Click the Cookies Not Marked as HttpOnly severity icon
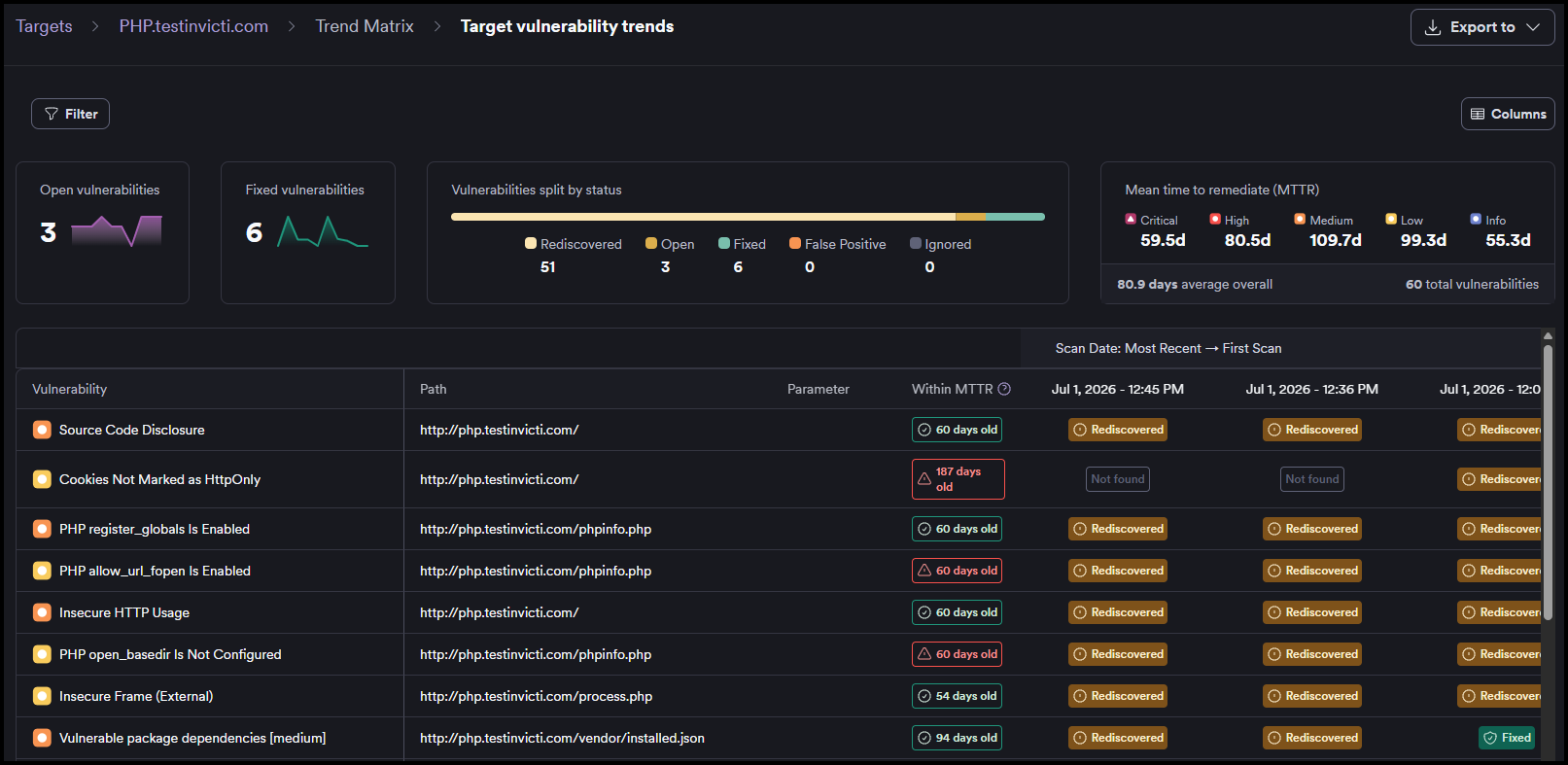Viewport: 1568px width, 765px height. pyautogui.click(x=42, y=479)
